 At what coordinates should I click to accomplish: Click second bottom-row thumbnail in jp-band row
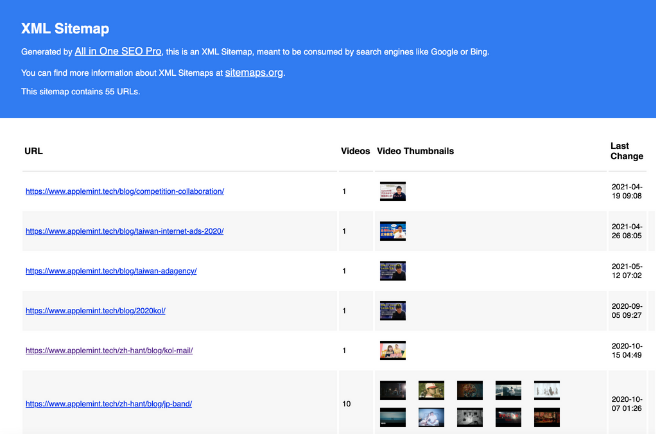[x=431, y=417]
